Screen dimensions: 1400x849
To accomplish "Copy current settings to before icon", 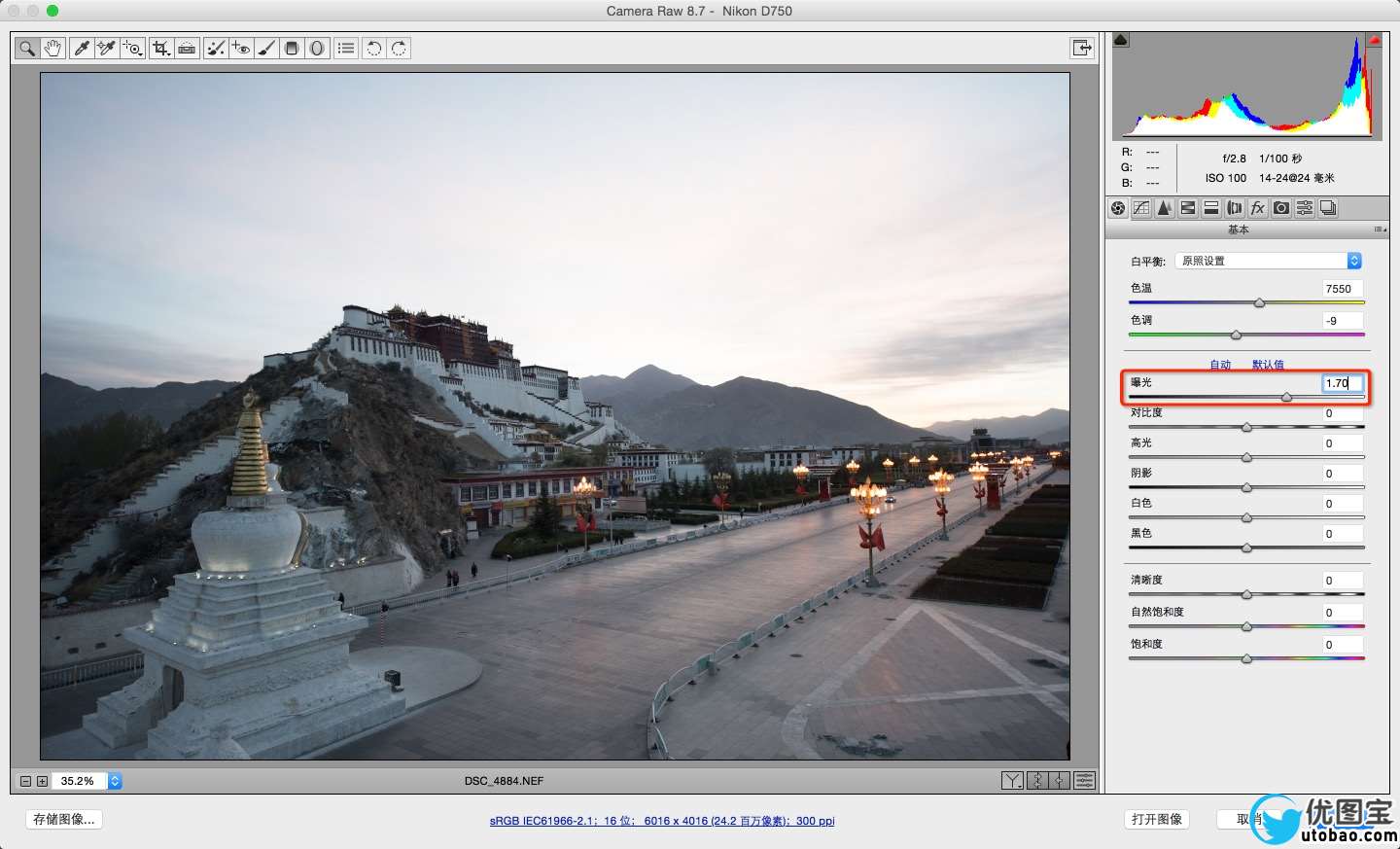I will (x=1059, y=781).
